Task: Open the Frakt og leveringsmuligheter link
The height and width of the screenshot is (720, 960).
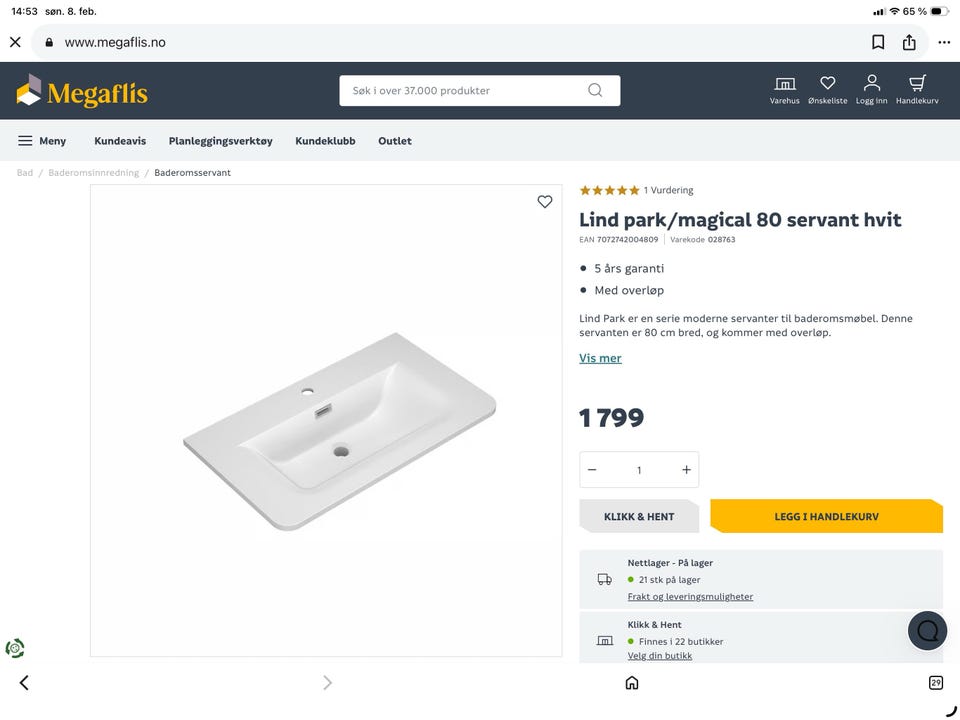Action: coord(690,597)
